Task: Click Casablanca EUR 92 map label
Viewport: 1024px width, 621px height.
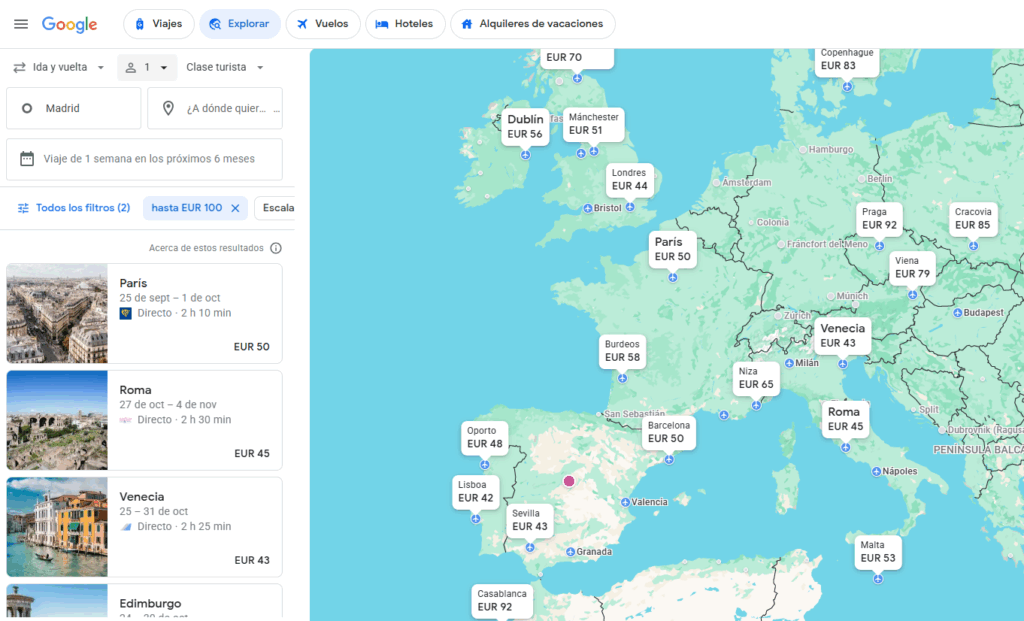Action: [x=502, y=601]
